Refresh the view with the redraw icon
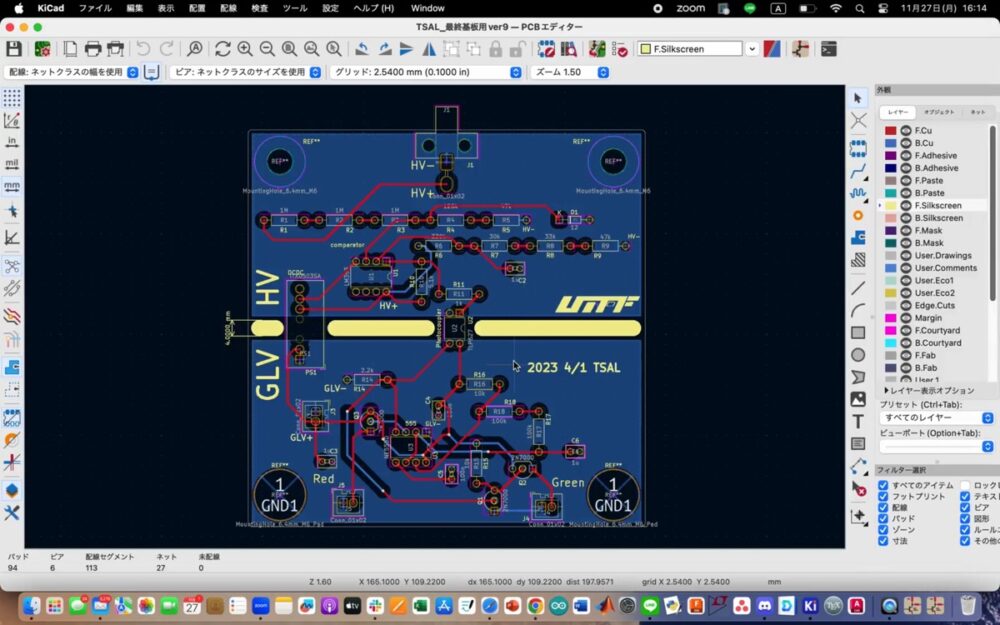 point(222,48)
